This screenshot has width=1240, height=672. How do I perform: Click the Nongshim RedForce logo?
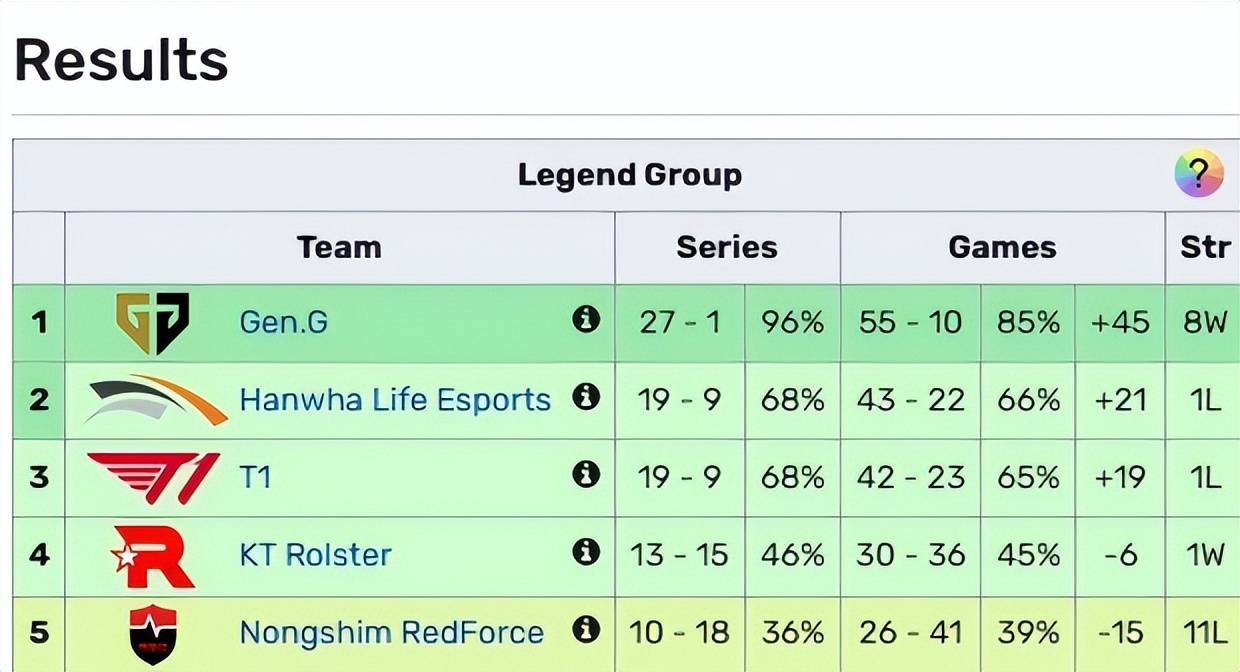pos(153,634)
